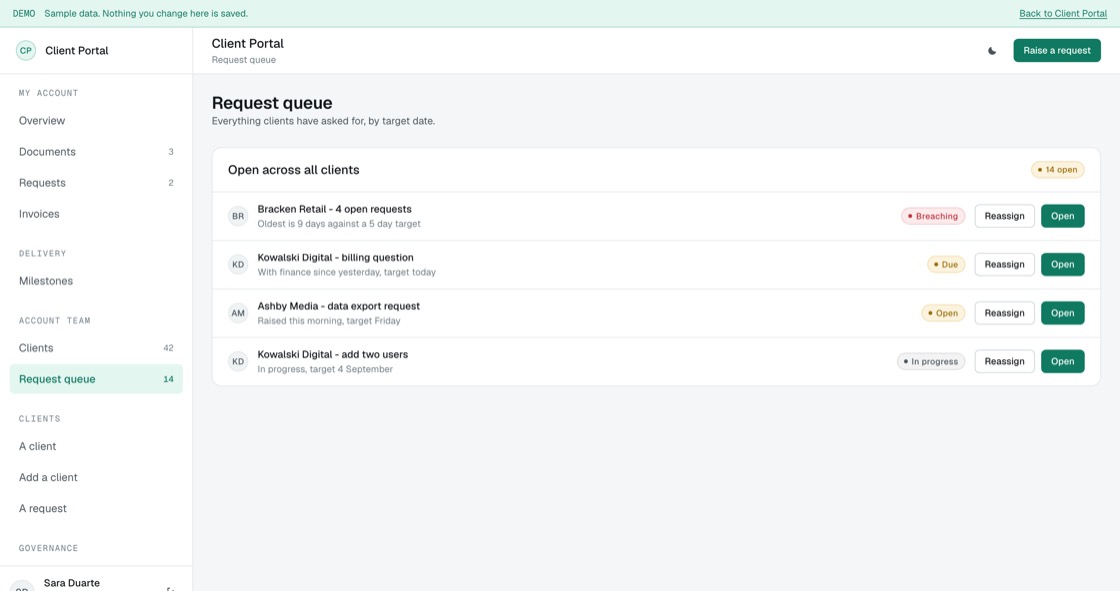Click the Request queue breadcrumb under Client Portal
The image size is (1120, 591).
click(244, 60)
